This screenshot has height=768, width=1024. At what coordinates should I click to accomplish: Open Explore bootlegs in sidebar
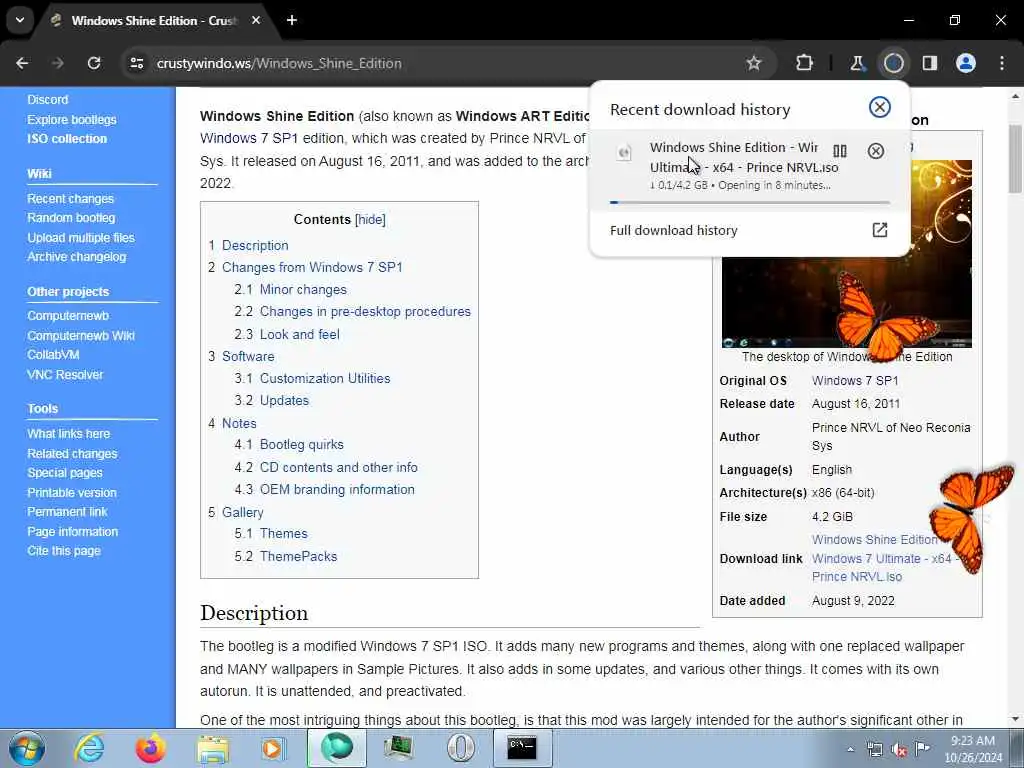click(72, 120)
